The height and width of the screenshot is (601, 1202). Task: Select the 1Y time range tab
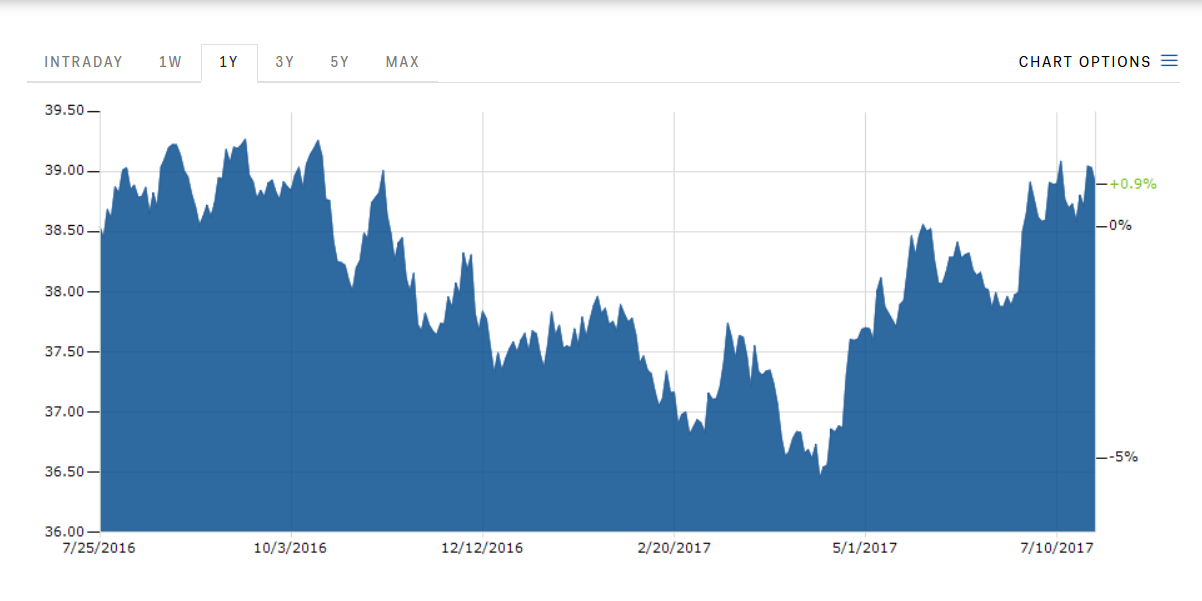(x=229, y=62)
